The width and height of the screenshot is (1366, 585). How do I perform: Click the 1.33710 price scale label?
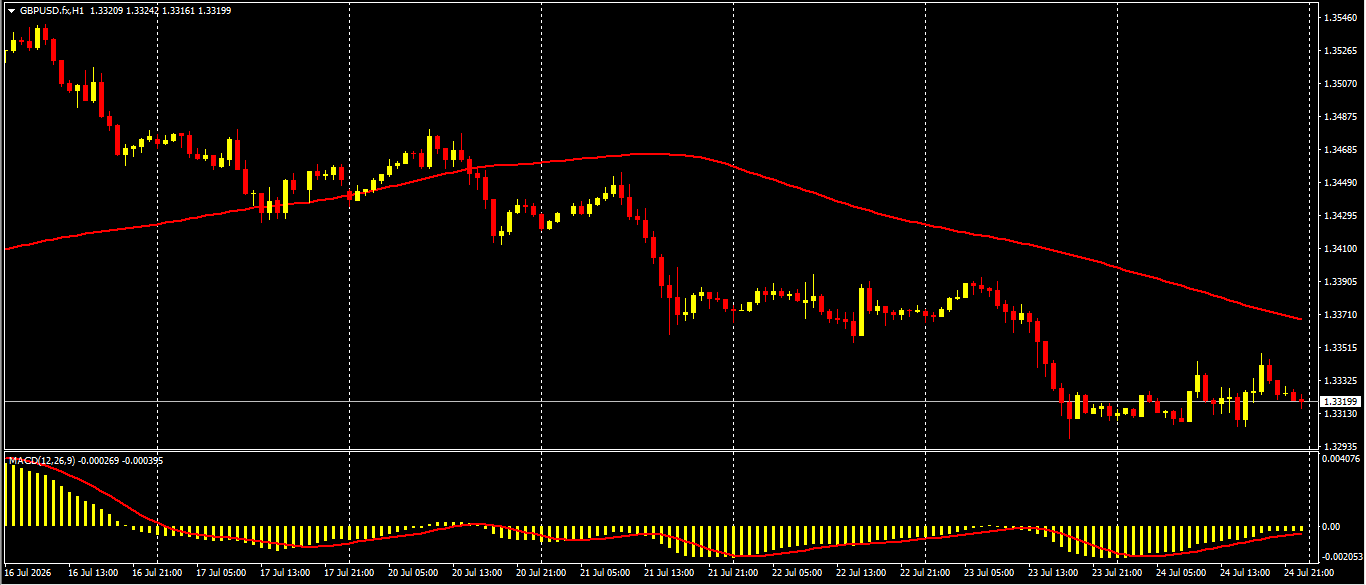tap(1341, 315)
